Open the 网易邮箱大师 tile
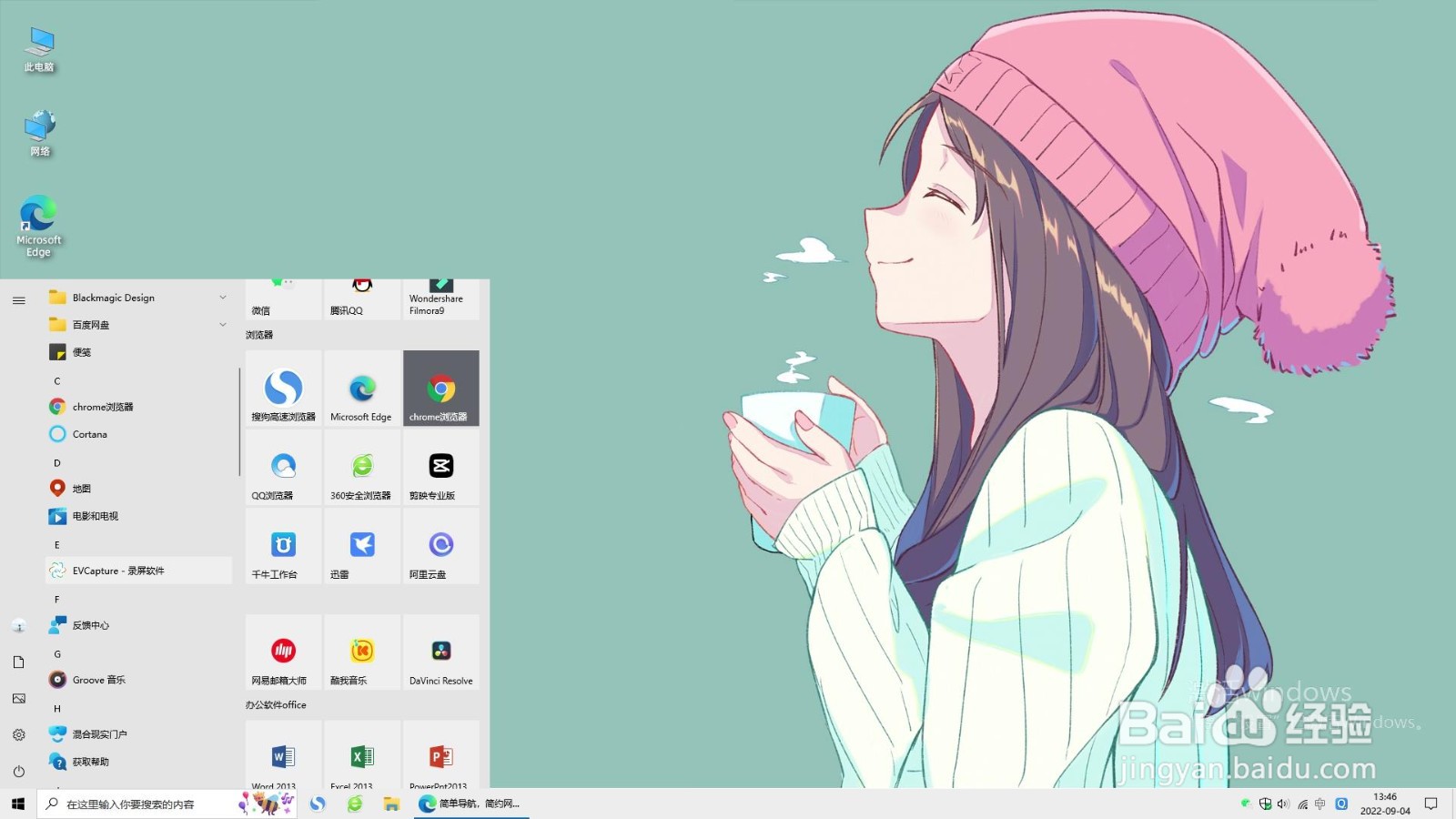Image resolution: width=1456 pixels, height=819 pixels. pos(283,652)
